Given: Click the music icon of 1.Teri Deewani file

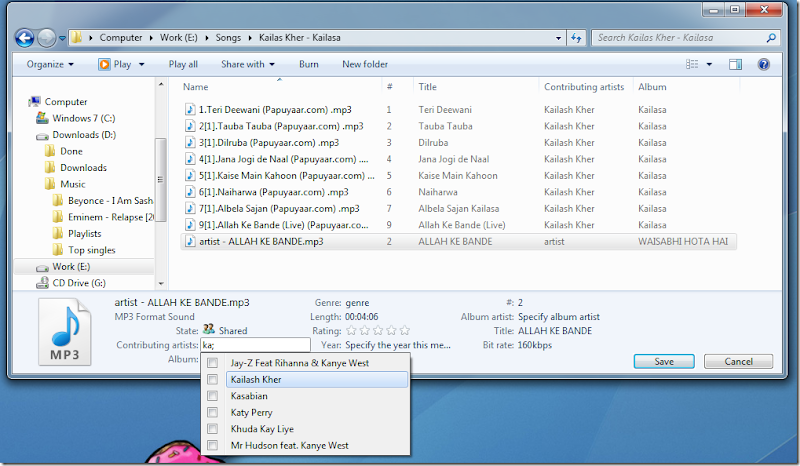Looking at the screenshot, I should click(190, 109).
